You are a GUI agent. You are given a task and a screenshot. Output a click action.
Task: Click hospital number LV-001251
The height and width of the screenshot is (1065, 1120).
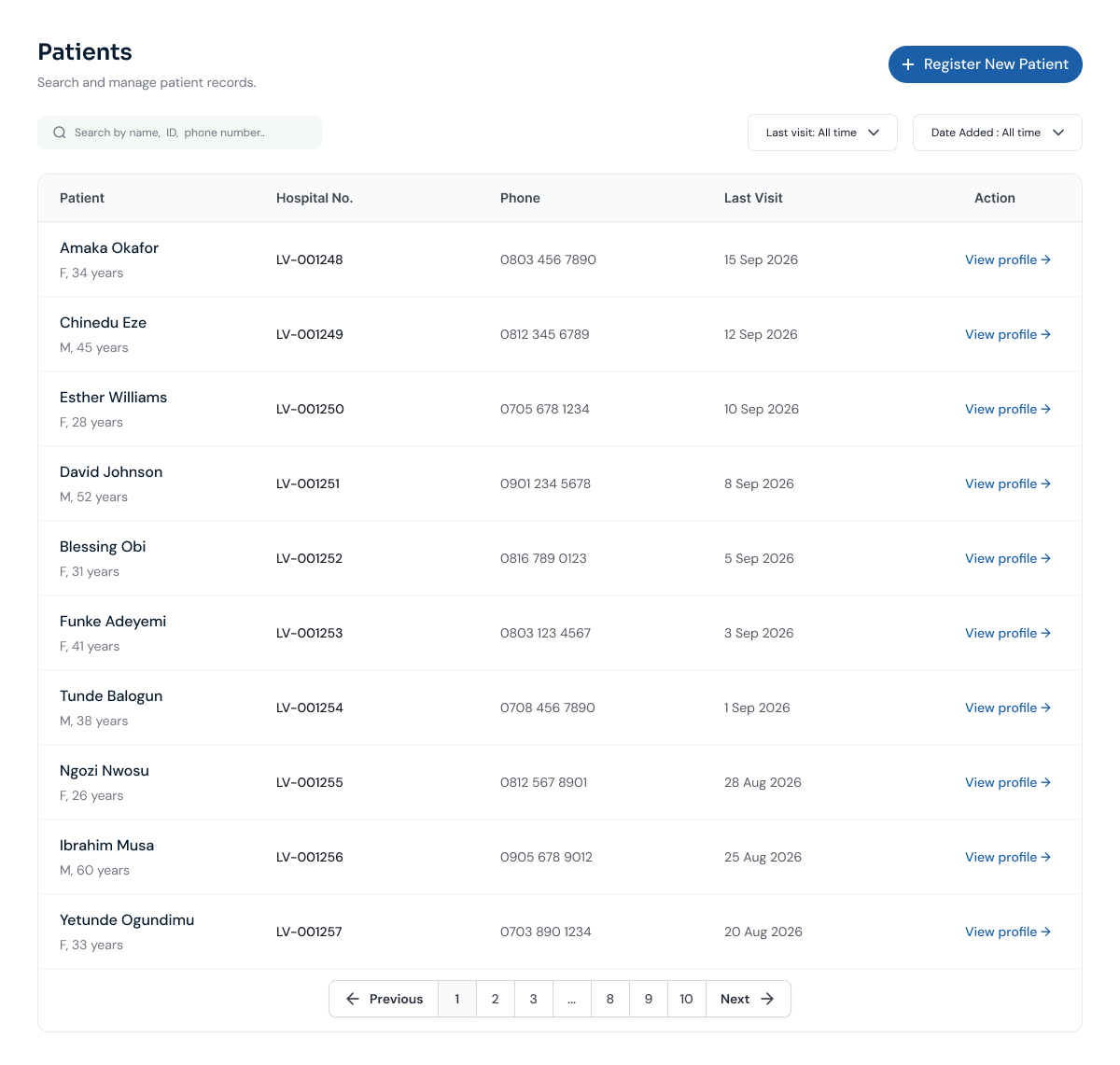[x=308, y=483]
